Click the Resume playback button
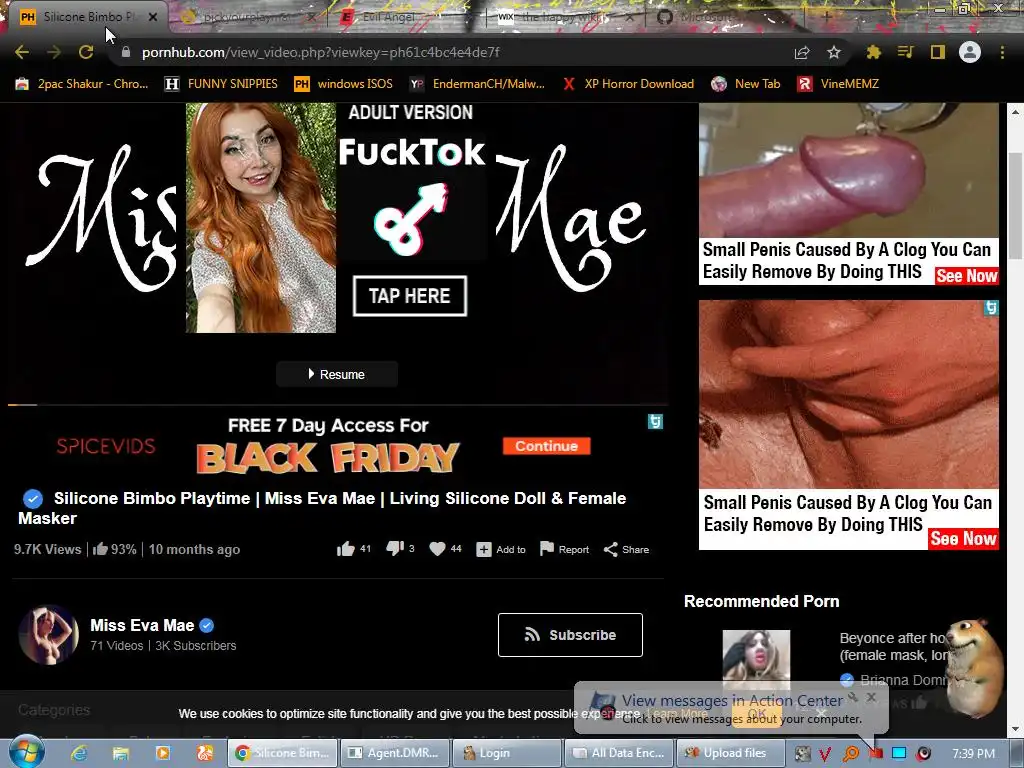This screenshot has width=1024, height=768. tap(337, 374)
